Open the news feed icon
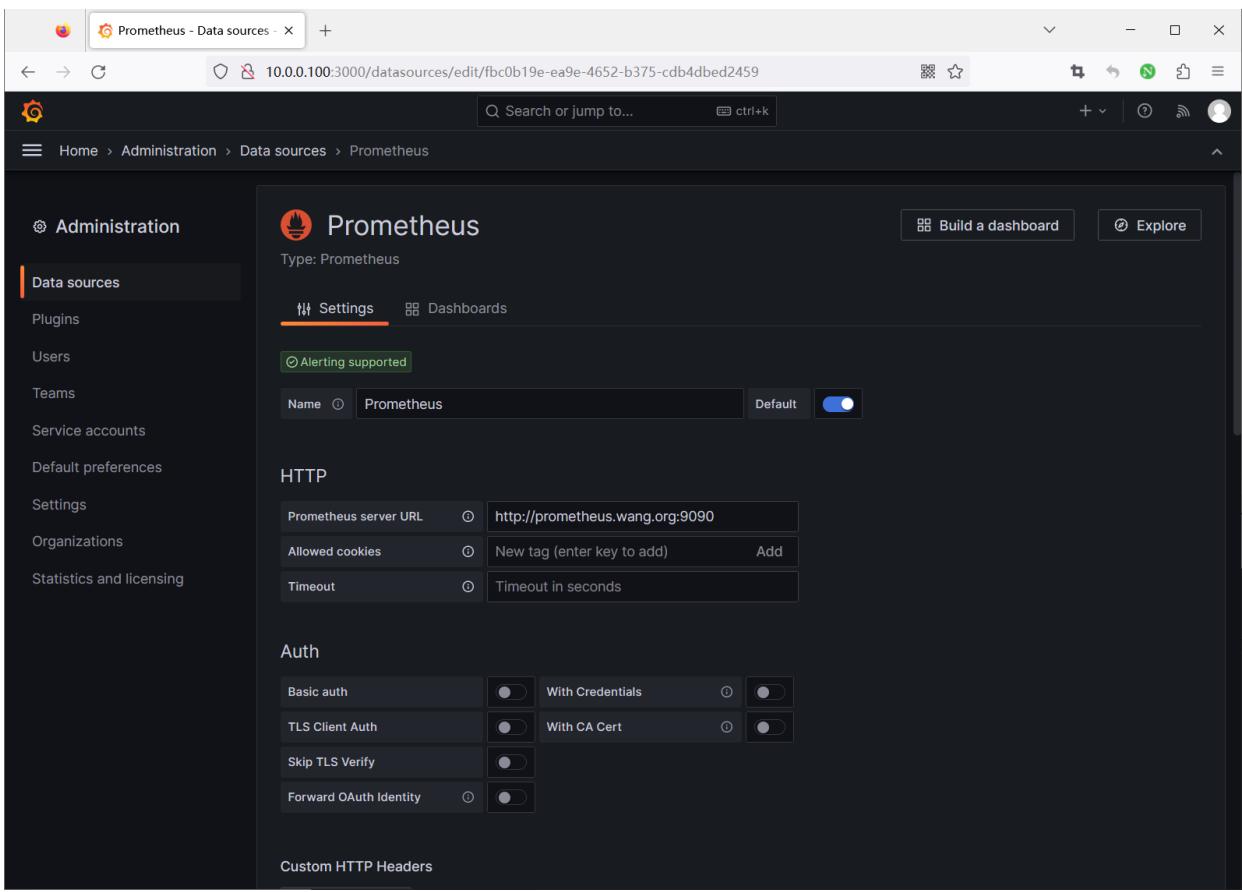 point(1181,111)
